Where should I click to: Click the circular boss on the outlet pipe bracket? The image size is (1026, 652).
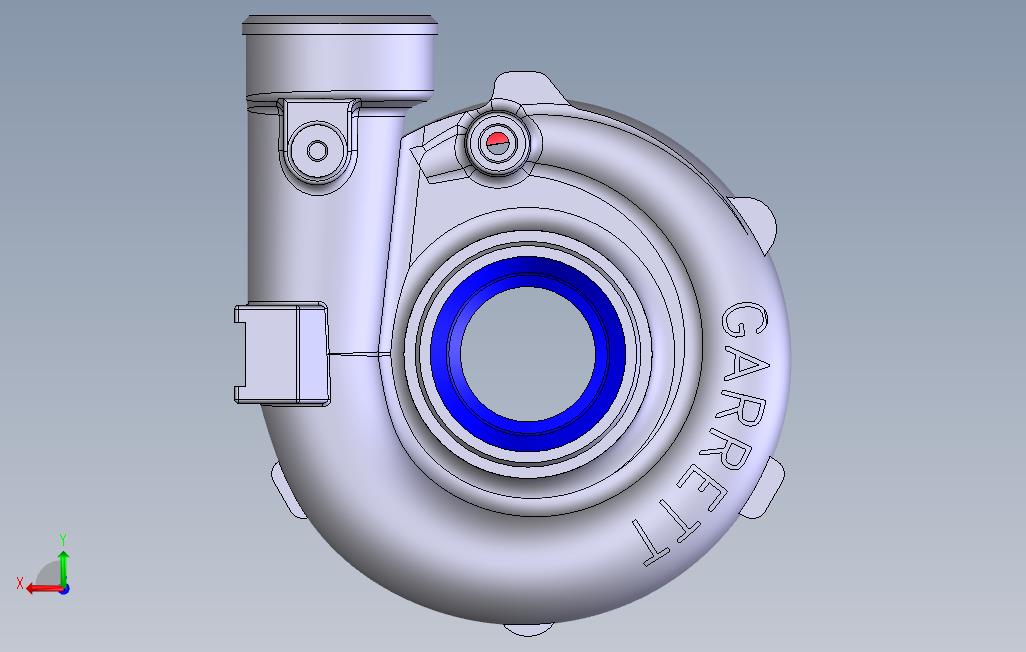317,151
